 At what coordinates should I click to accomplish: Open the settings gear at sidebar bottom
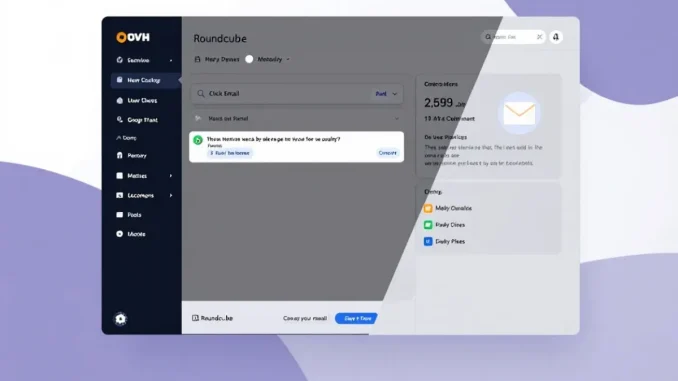[x=121, y=319]
